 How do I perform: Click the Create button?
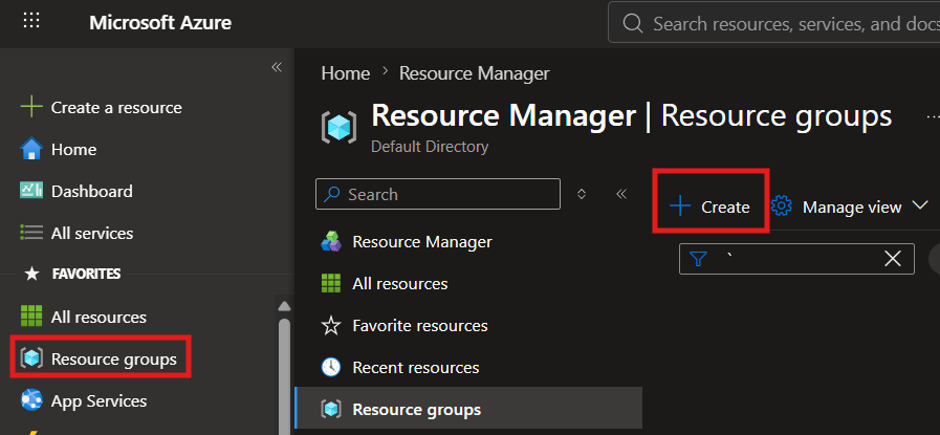tap(710, 207)
